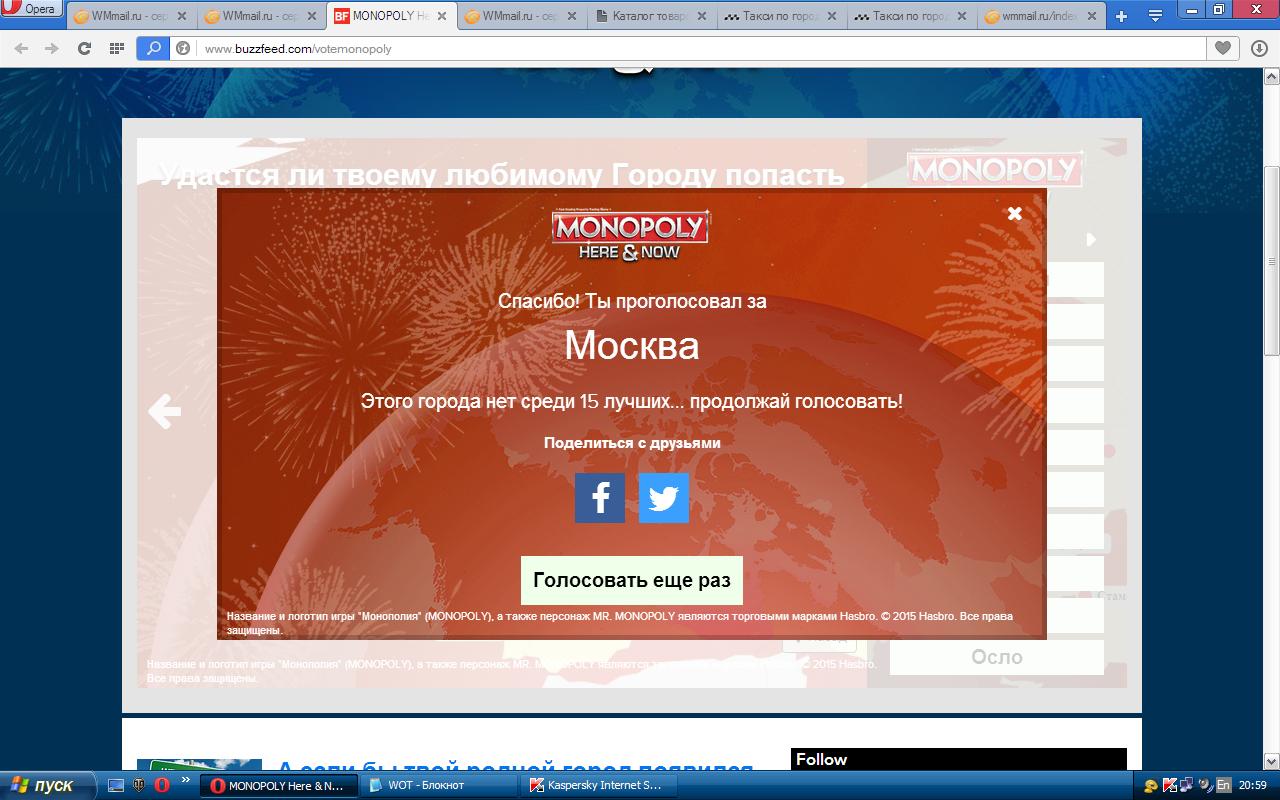Close the Каталог товаров tab

(x=700, y=16)
